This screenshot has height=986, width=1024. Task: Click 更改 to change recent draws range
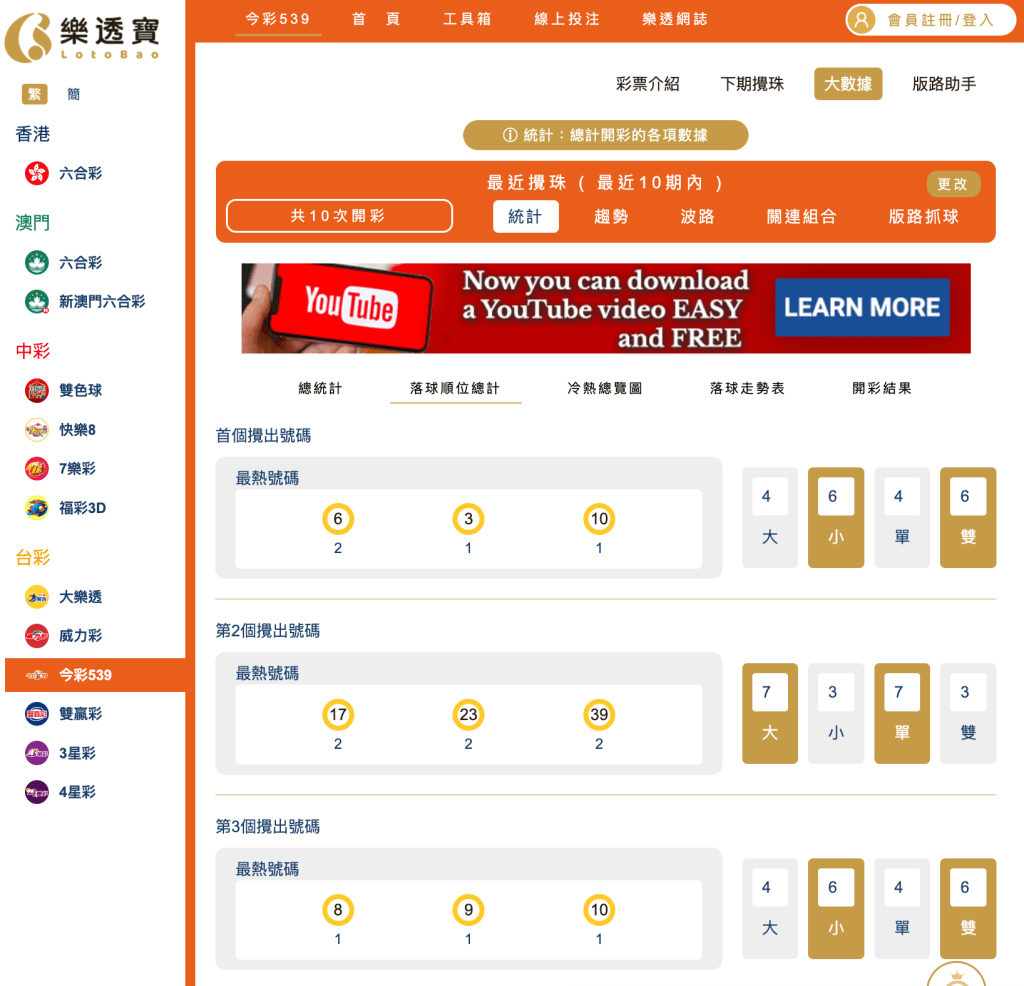[952, 184]
